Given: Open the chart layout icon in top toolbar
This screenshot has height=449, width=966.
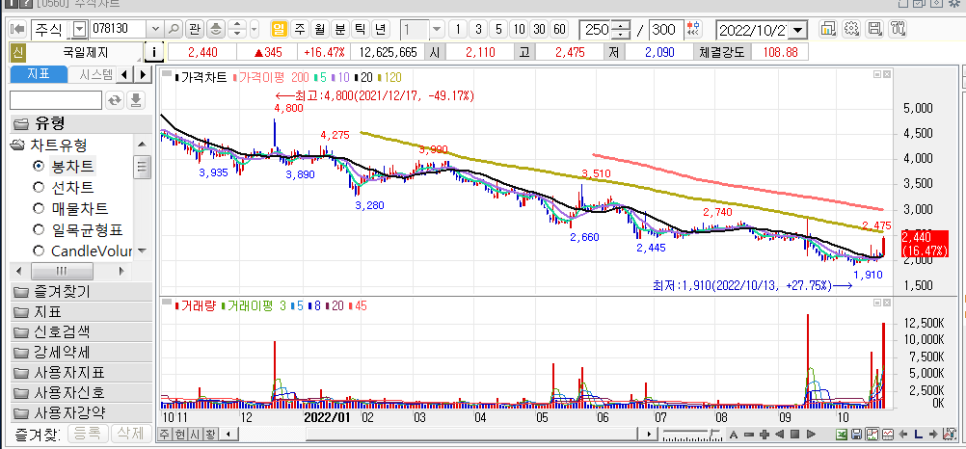Looking at the screenshot, I should tap(829, 28).
